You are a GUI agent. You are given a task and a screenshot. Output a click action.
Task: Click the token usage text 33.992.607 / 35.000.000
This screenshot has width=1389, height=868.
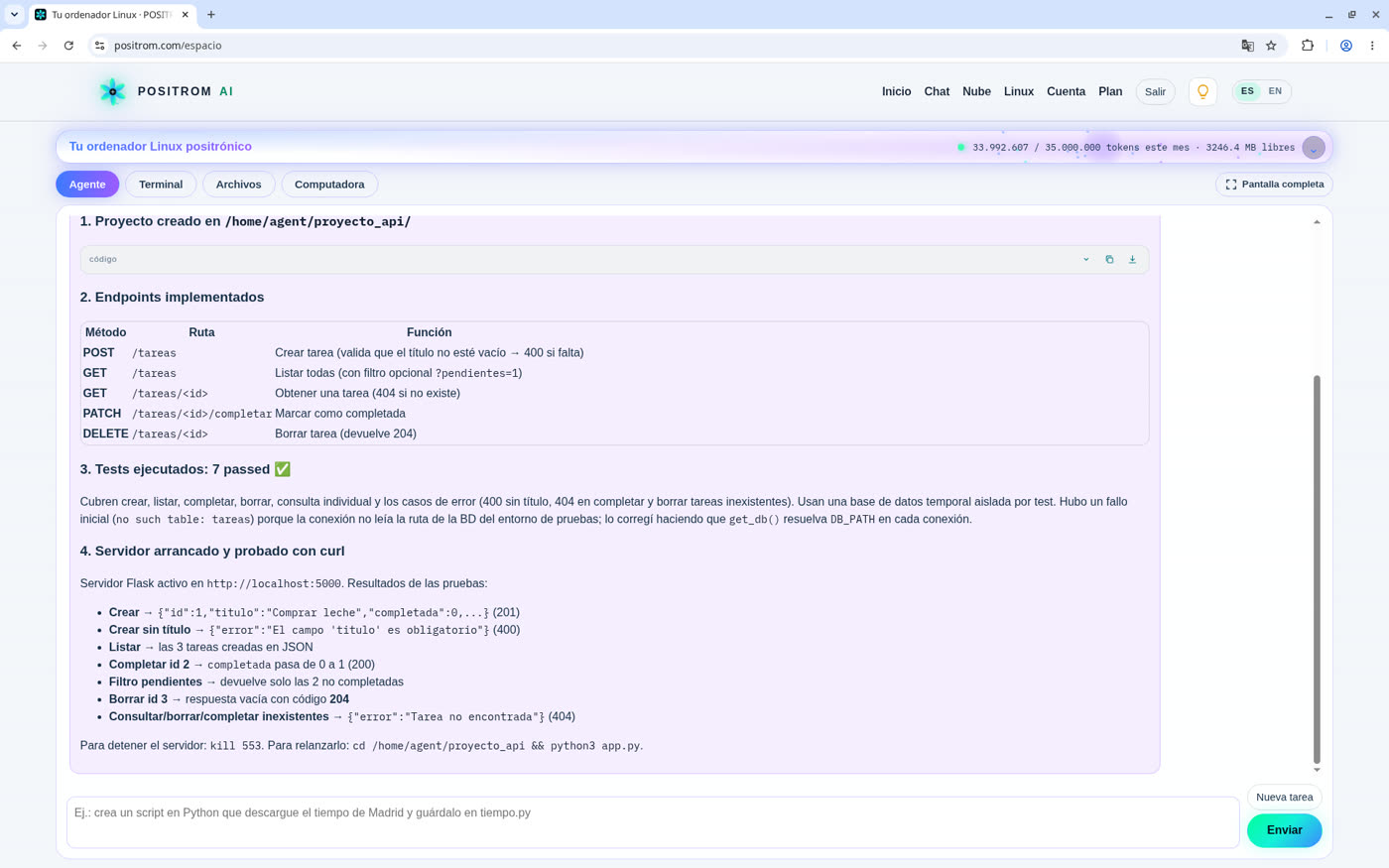(x=1036, y=148)
